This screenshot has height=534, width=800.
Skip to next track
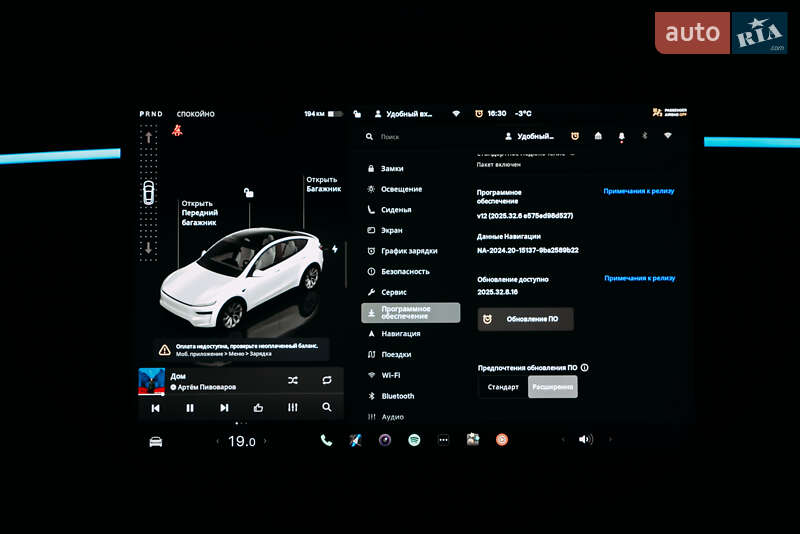pyautogui.click(x=224, y=408)
